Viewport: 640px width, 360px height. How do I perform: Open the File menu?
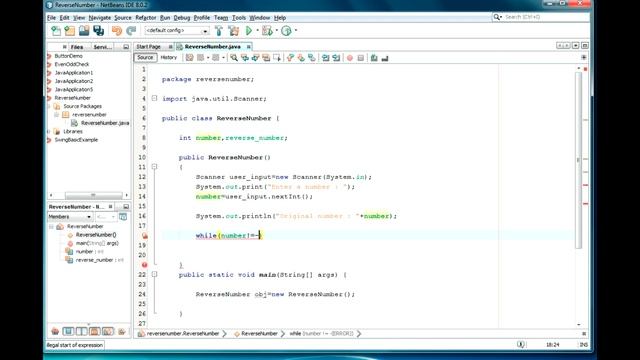(x=51, y=18)
